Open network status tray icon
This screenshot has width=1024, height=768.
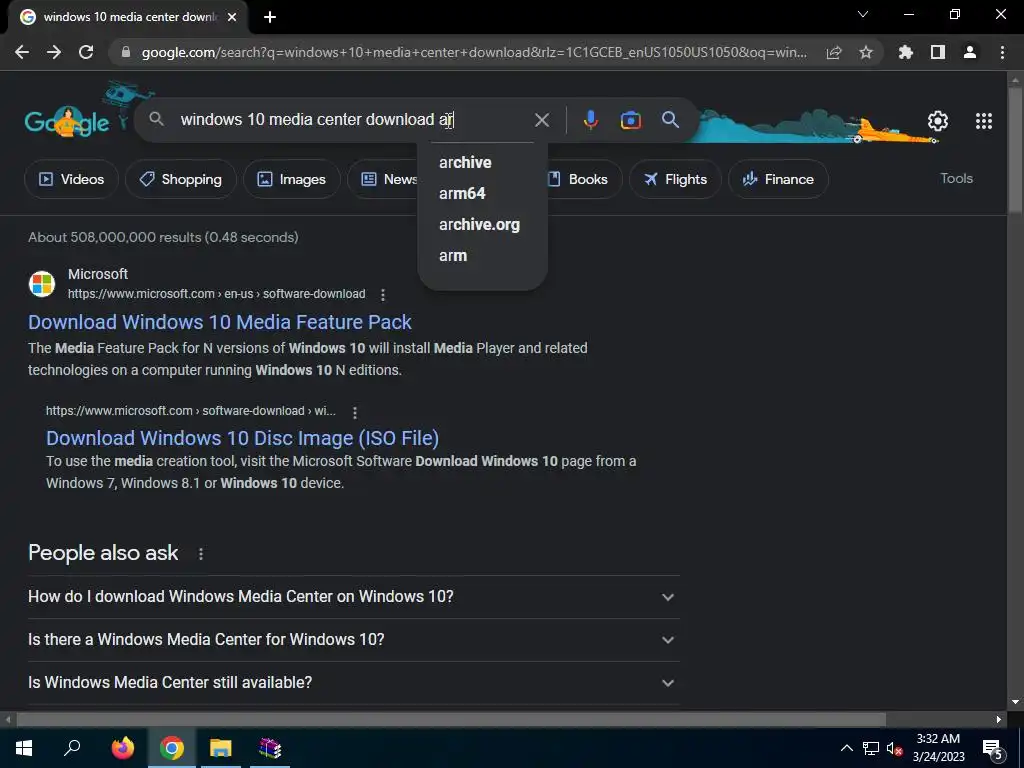(x=871, y=748)
